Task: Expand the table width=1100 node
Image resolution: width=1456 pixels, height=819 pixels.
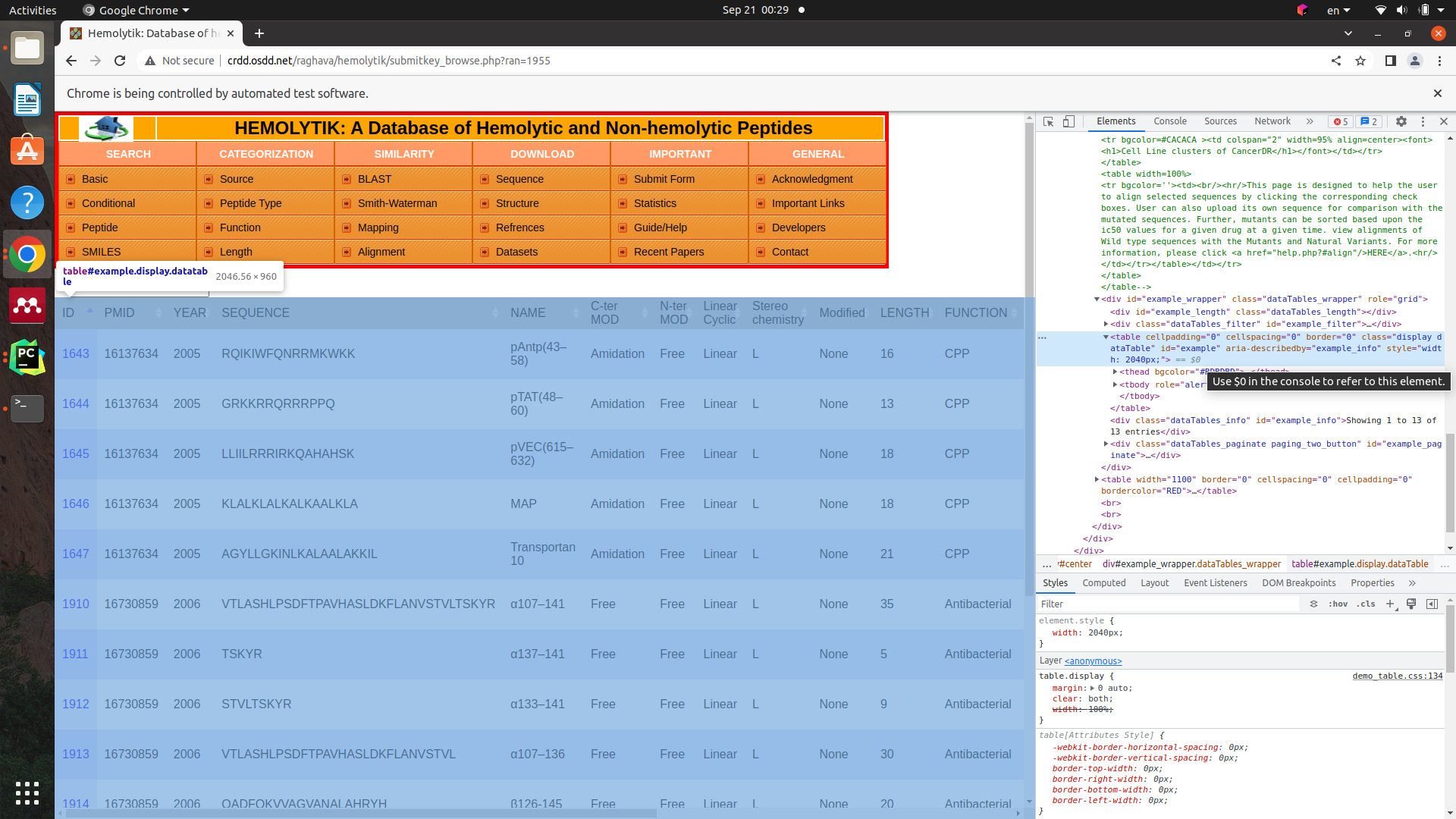Action: (1097, 479)
